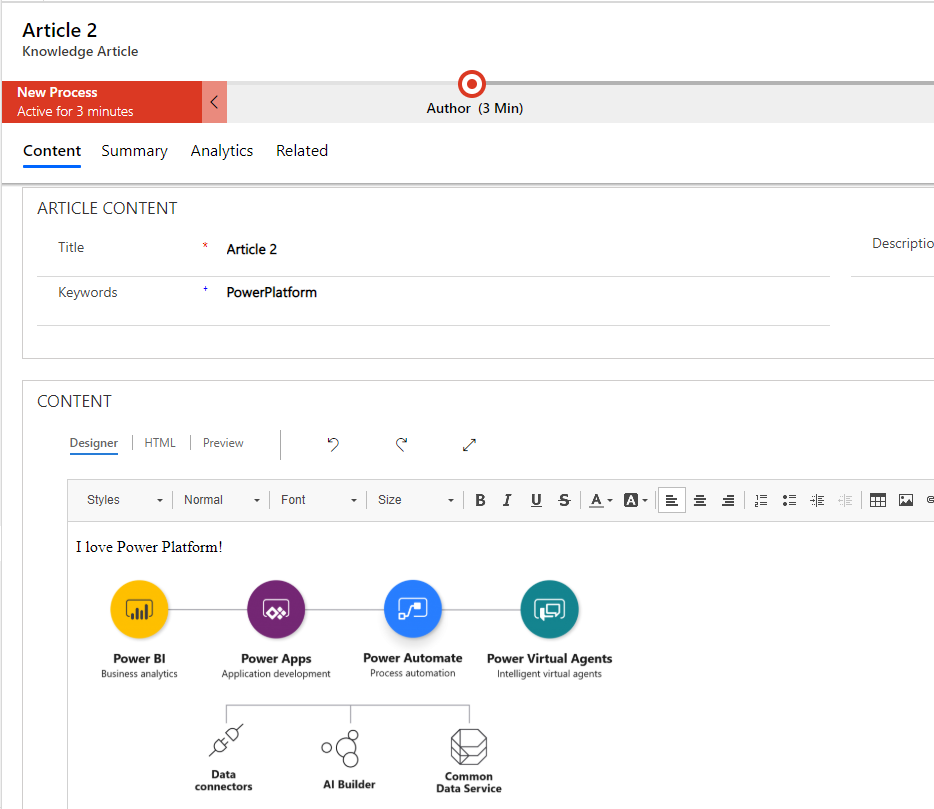Toggle italic text formatting

coord(507,500)
